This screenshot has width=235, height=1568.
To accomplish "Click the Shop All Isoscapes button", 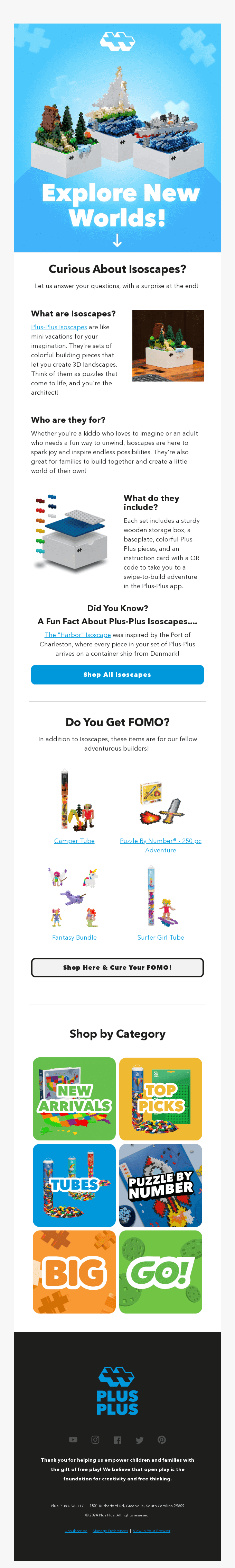I will pyautogui.click(x=117, y=674).
